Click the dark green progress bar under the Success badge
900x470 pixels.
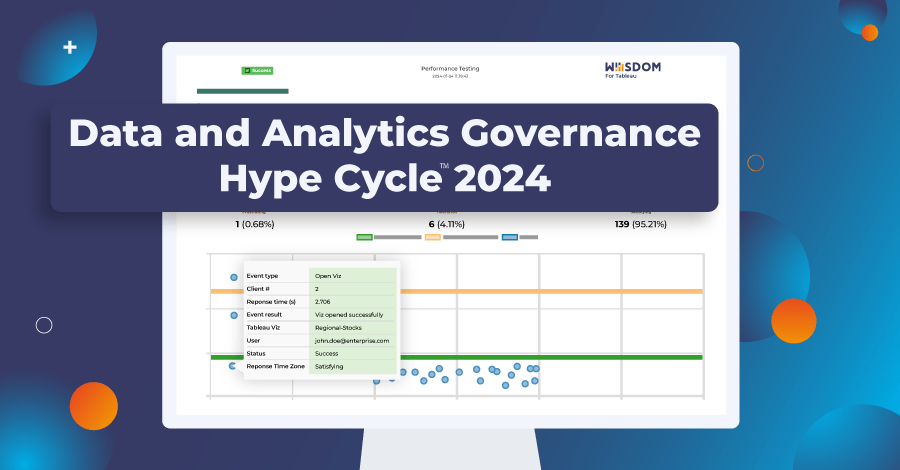click(x=242, y=91)
